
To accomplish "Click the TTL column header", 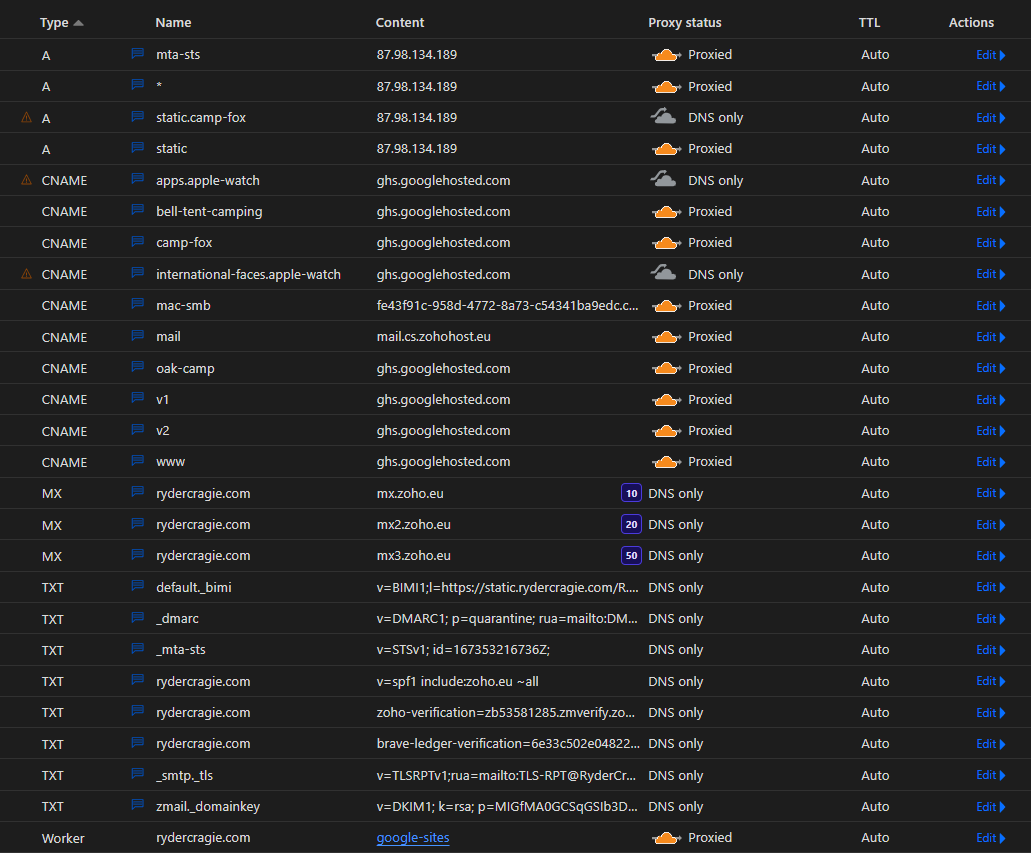I will (x=869, y=22).
